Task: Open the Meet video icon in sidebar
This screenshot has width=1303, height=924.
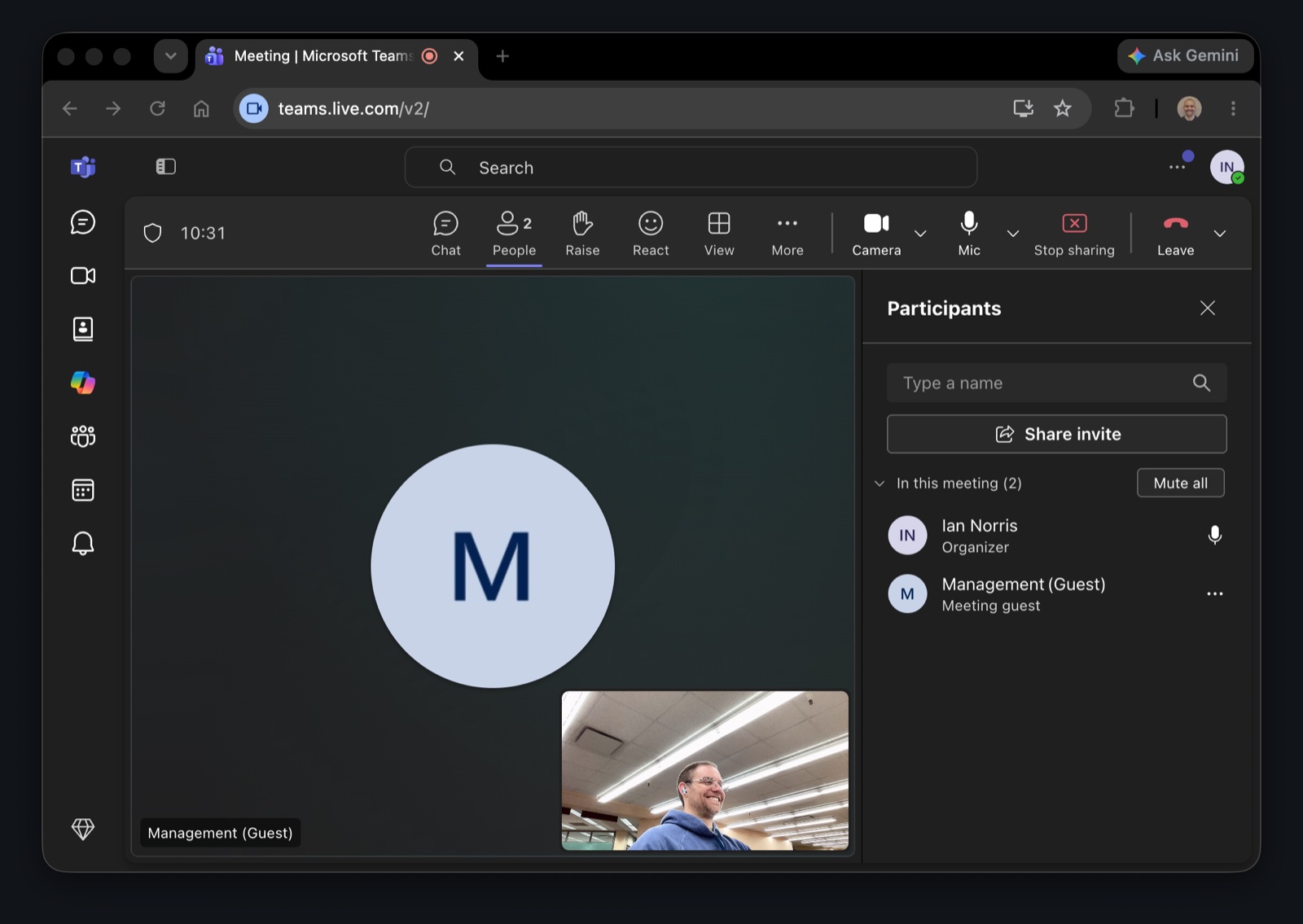Action: coord(83,276)
